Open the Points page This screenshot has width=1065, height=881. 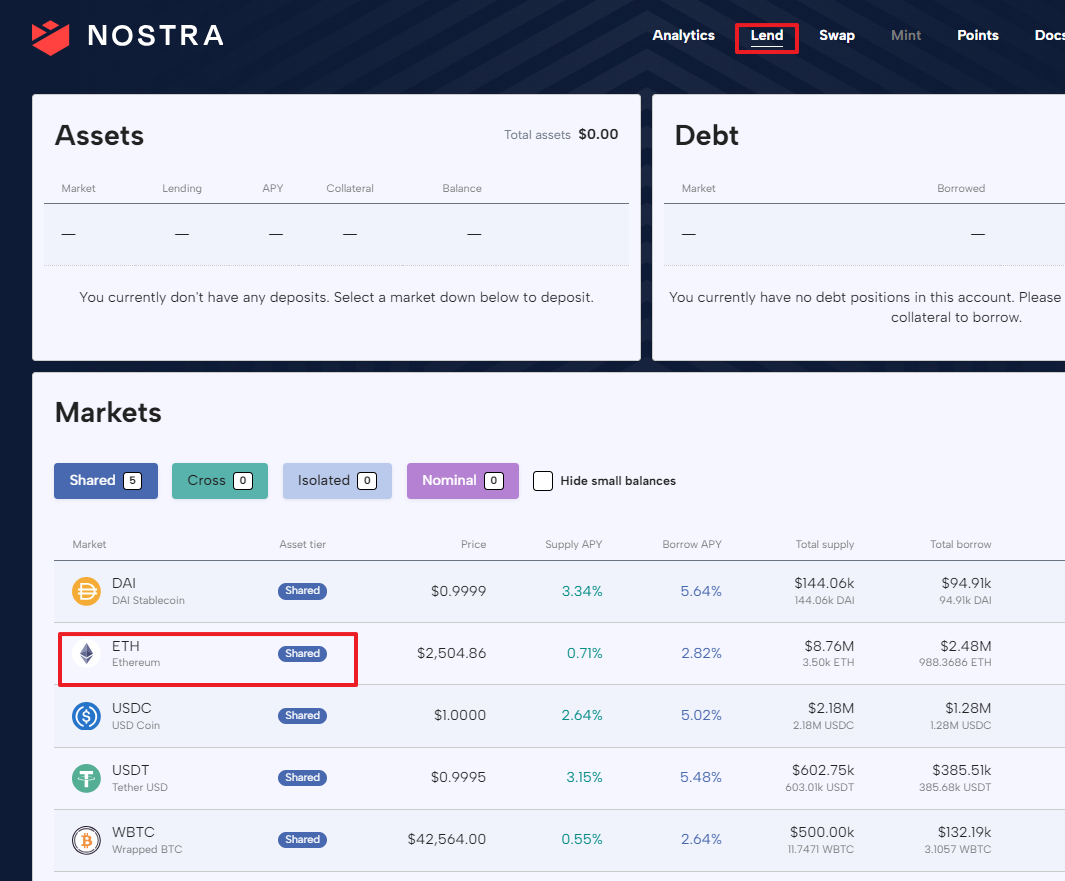coord(977,35)
